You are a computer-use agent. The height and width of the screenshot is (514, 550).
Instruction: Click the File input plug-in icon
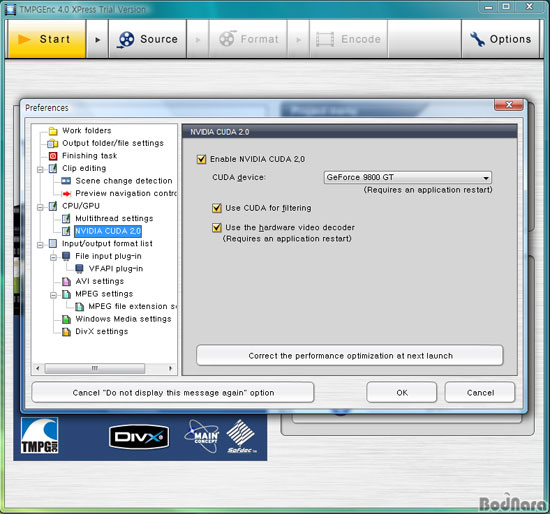66,256
